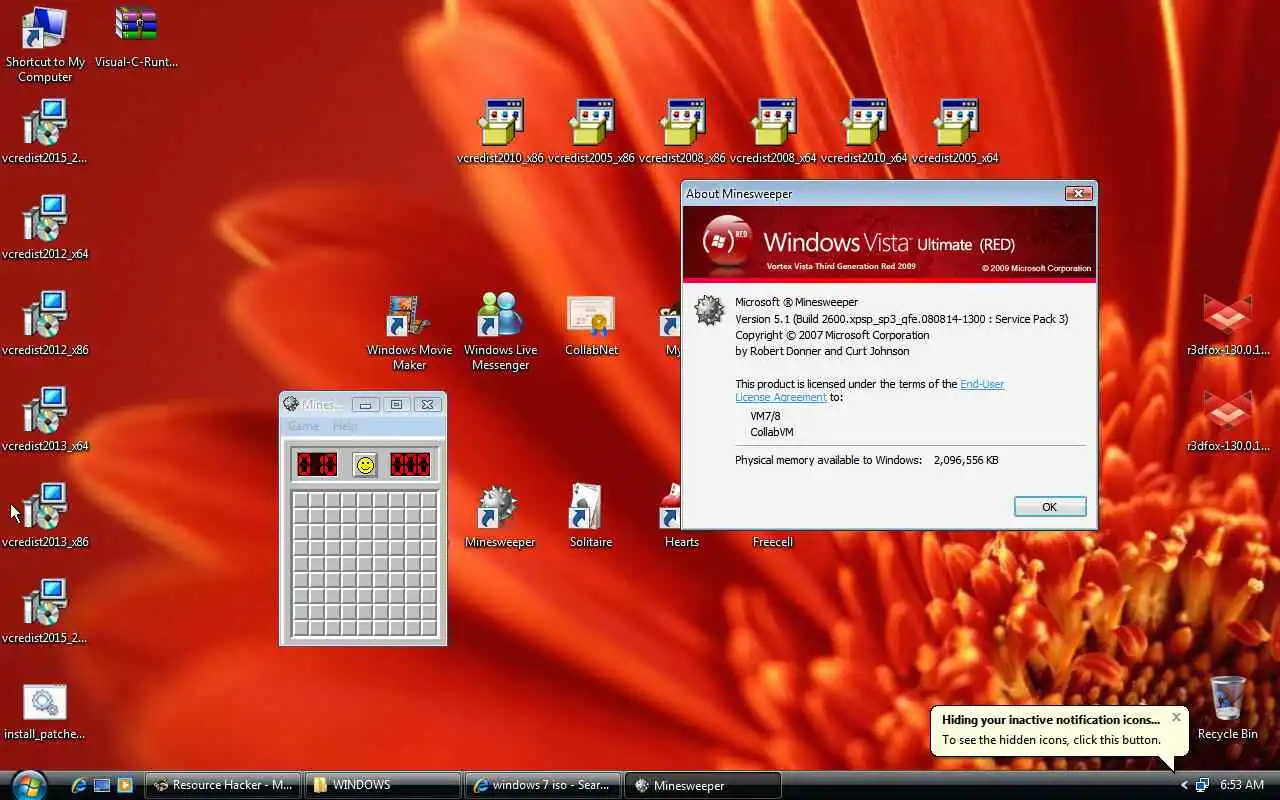Click the mine icon in Minesweeper's title bar
The width and height of the screenshot is (1280, 800).
tap(291, 404)
